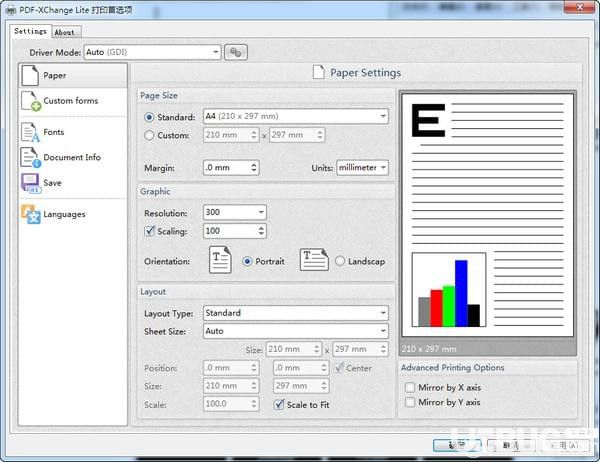Open the Resolution dropdown
600x462 pixels.
coord(235,212)
